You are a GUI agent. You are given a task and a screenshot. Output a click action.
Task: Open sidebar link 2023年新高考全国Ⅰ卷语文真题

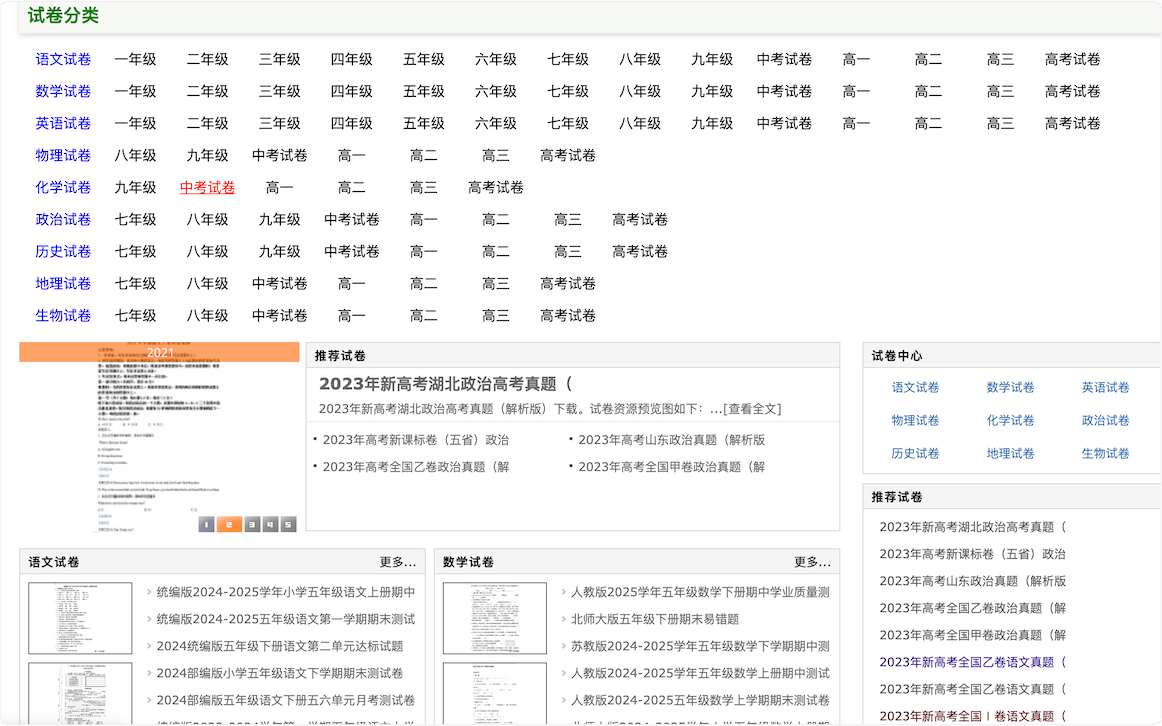972,716
